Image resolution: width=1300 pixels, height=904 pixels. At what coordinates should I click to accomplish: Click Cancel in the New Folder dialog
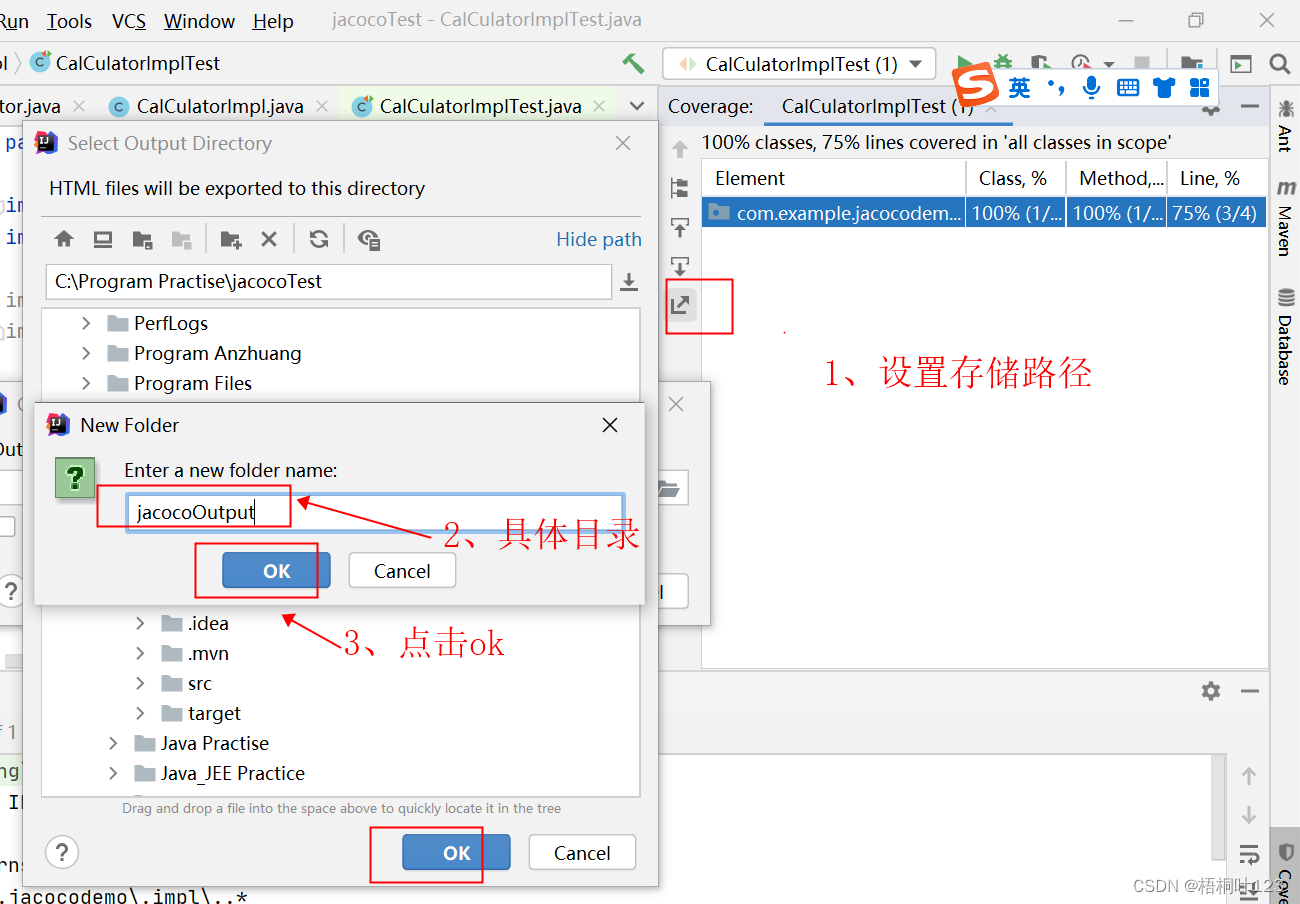point(402,571)
